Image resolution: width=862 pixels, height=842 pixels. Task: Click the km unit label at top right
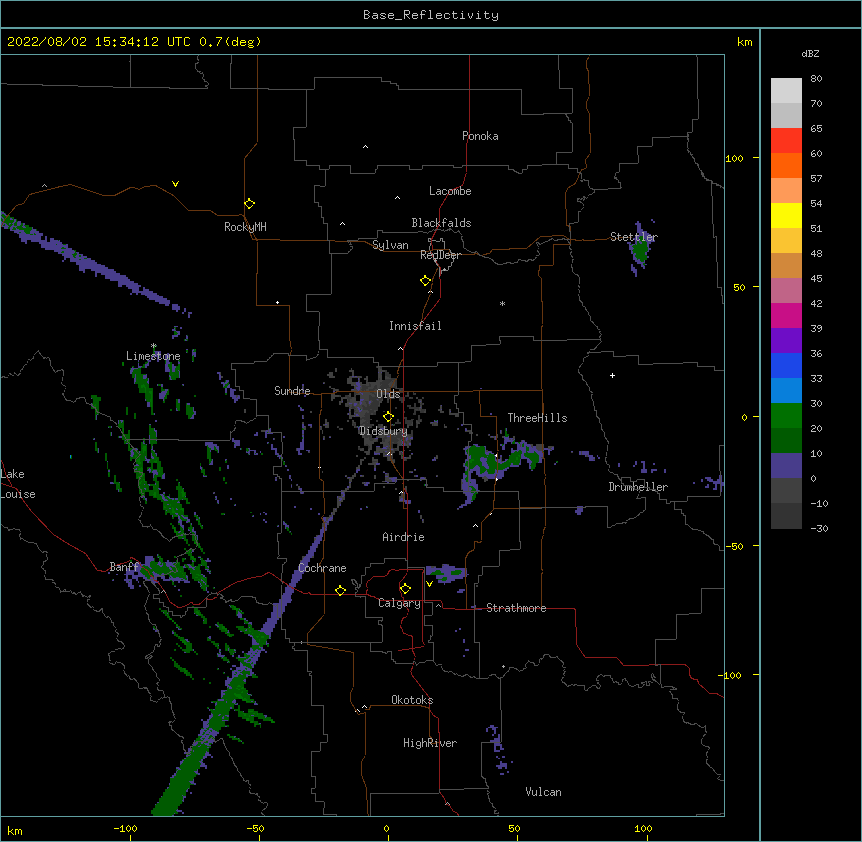pyautogui.click(x=745, y=42)
